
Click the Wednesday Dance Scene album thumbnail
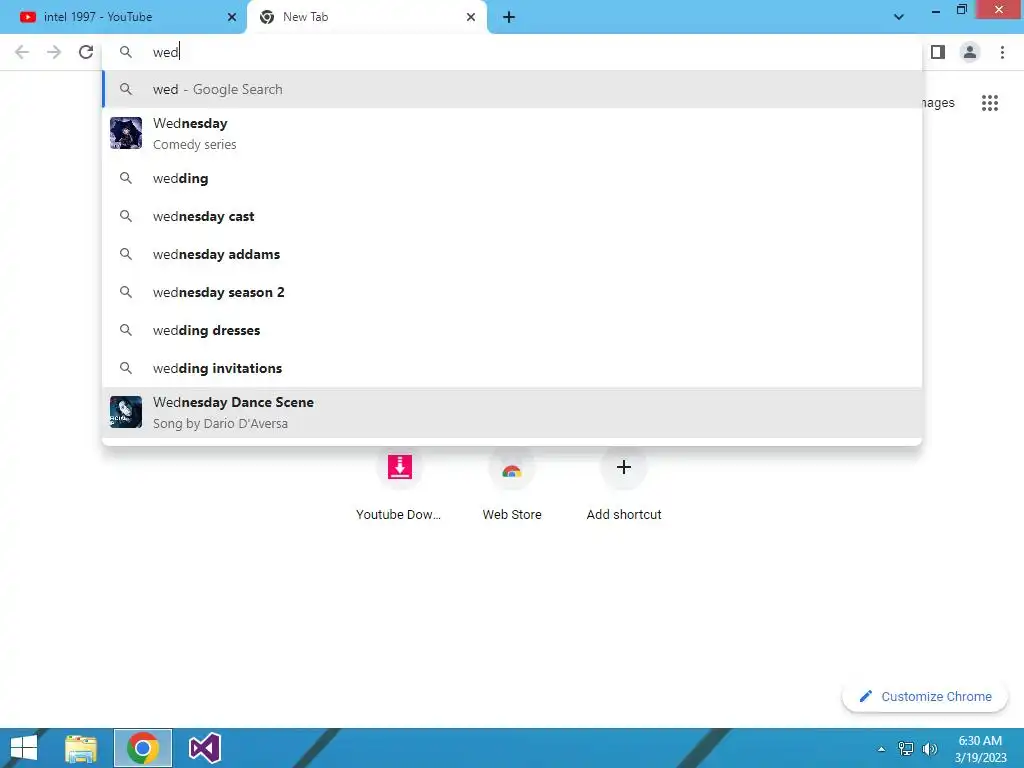125,412
